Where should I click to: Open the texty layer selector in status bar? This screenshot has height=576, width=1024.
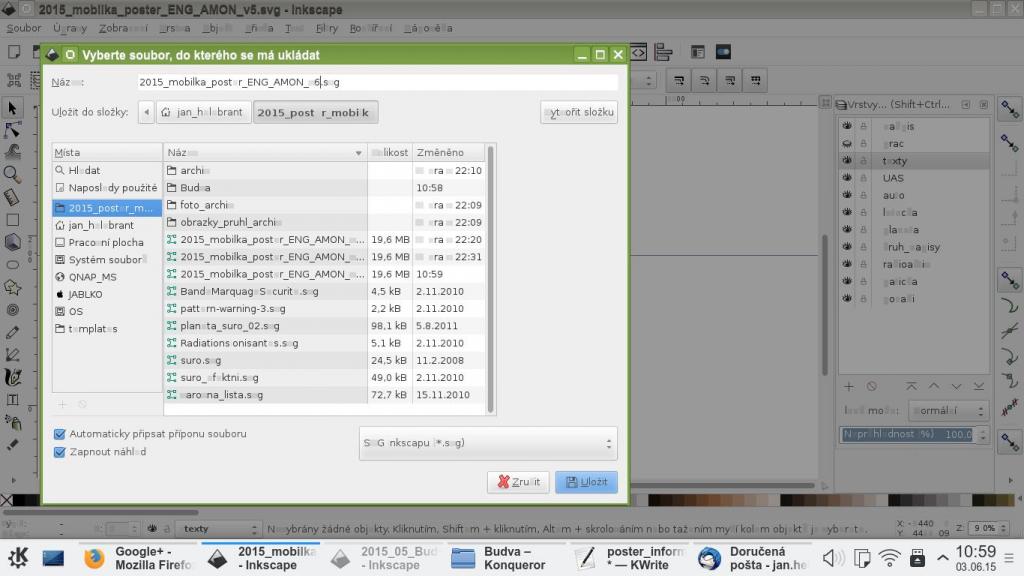[x=219, y=528]
